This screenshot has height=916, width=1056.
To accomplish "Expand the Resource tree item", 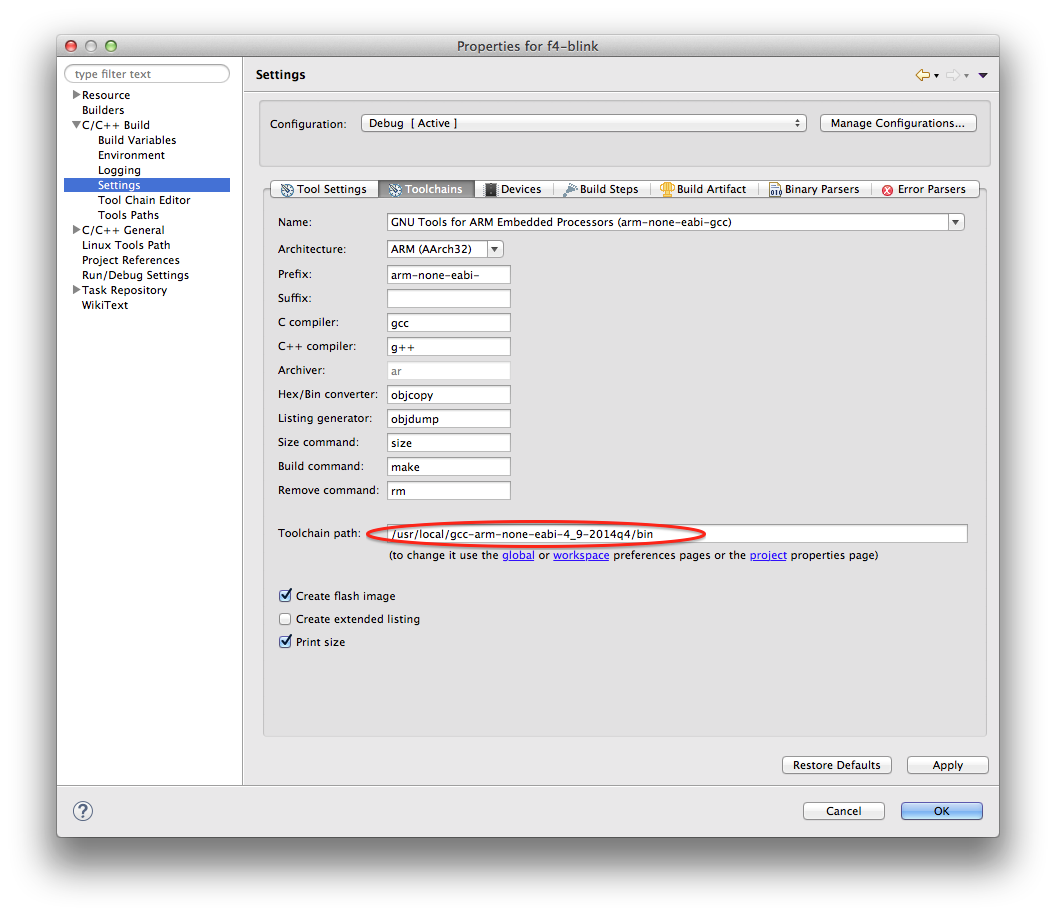I will tap(75, 94).
